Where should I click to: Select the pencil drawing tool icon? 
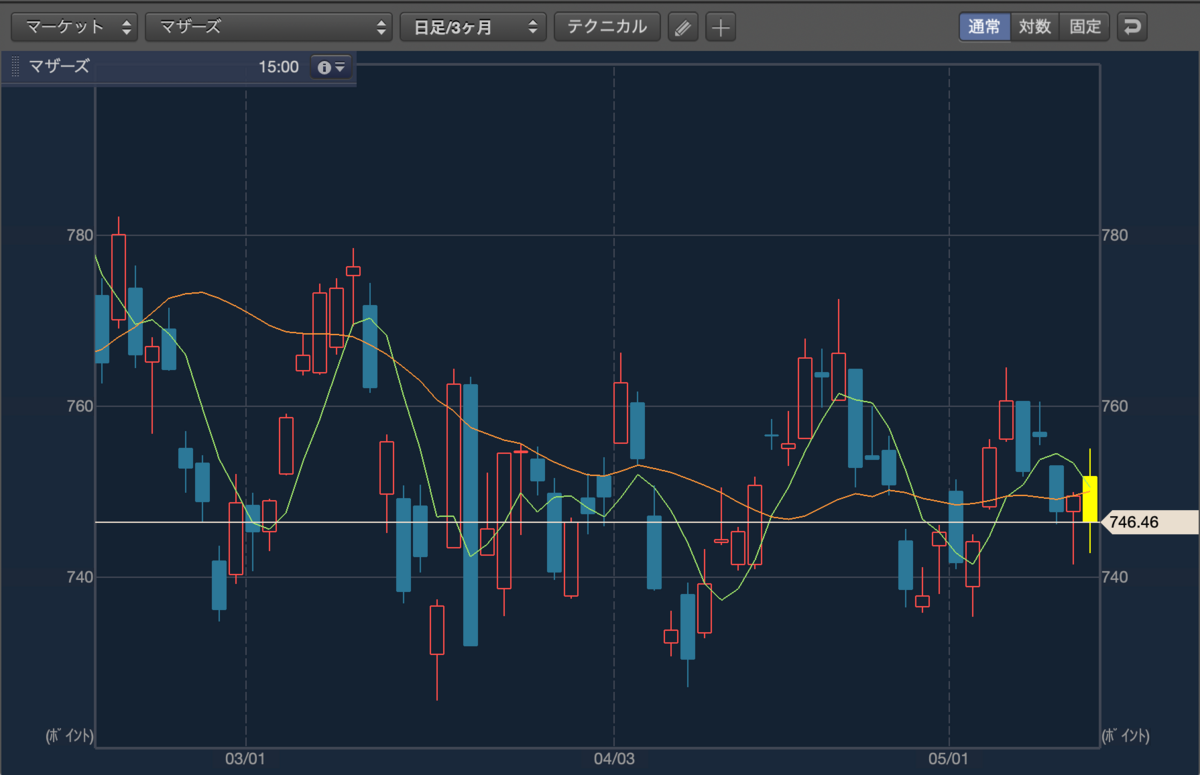click(x=683, y=27)
